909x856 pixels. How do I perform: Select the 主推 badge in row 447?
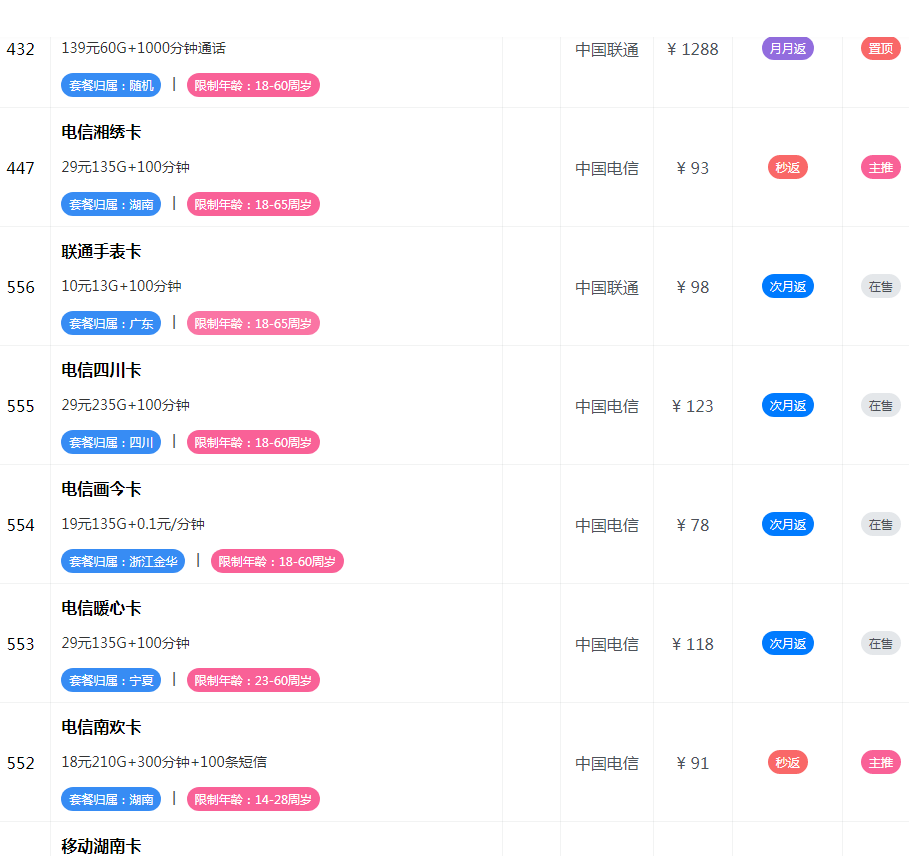(x=880, y=167)
